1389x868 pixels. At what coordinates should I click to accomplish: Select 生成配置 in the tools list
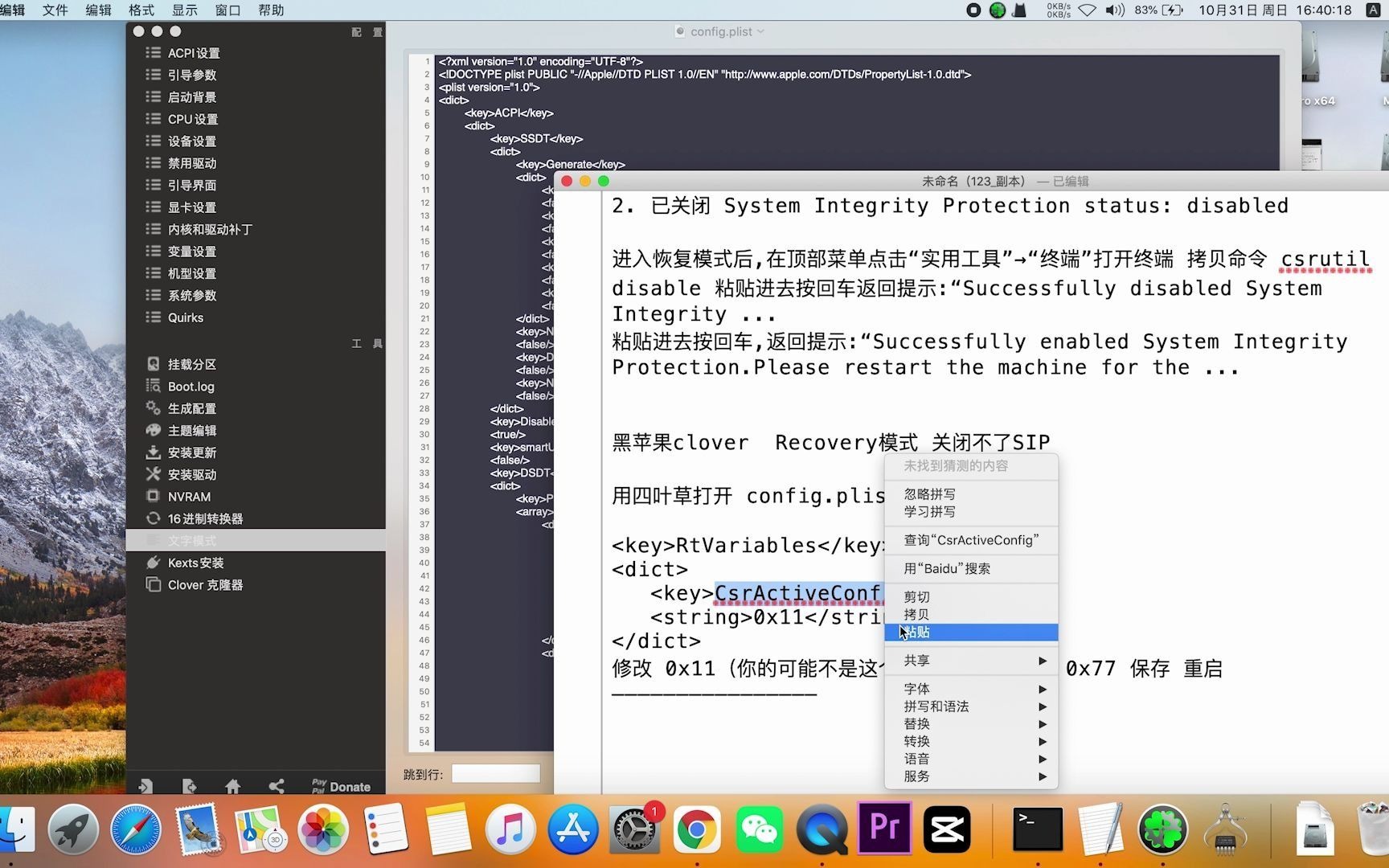click(x=191, y=408)
